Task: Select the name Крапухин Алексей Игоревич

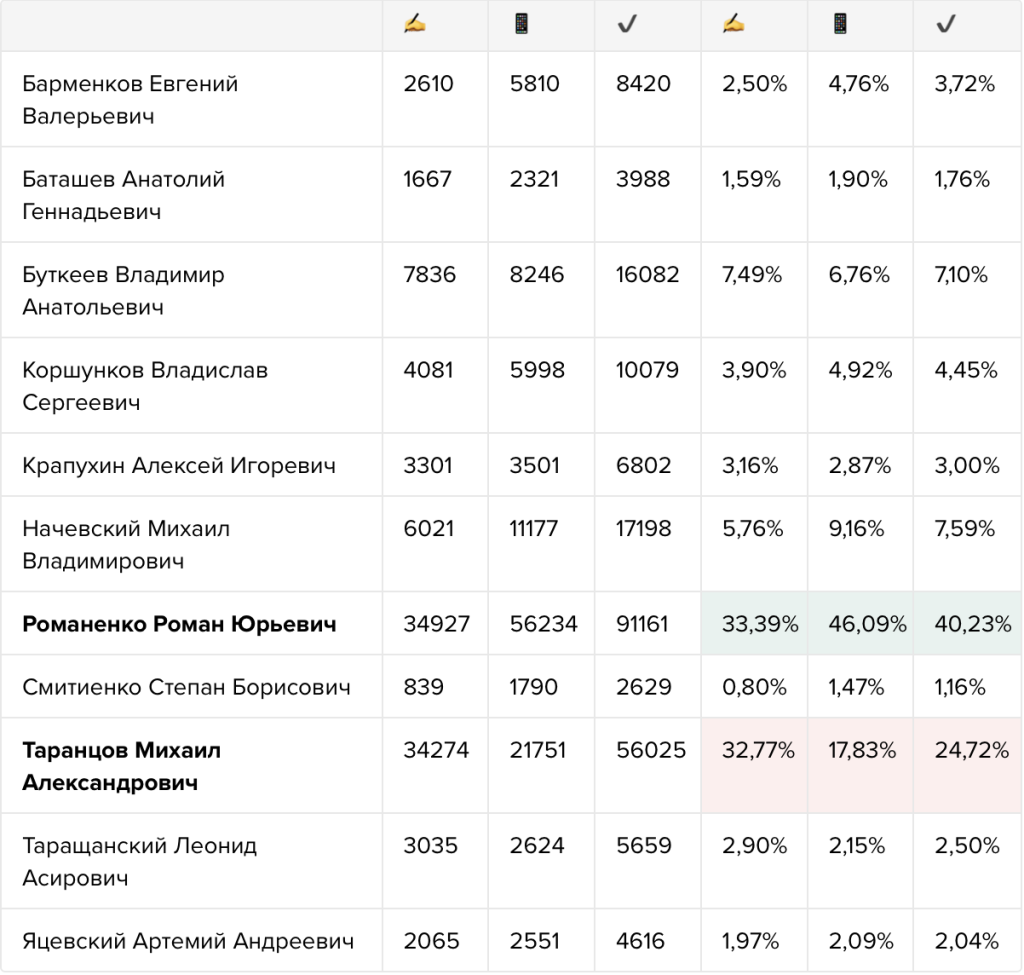Action: (179, 466)
